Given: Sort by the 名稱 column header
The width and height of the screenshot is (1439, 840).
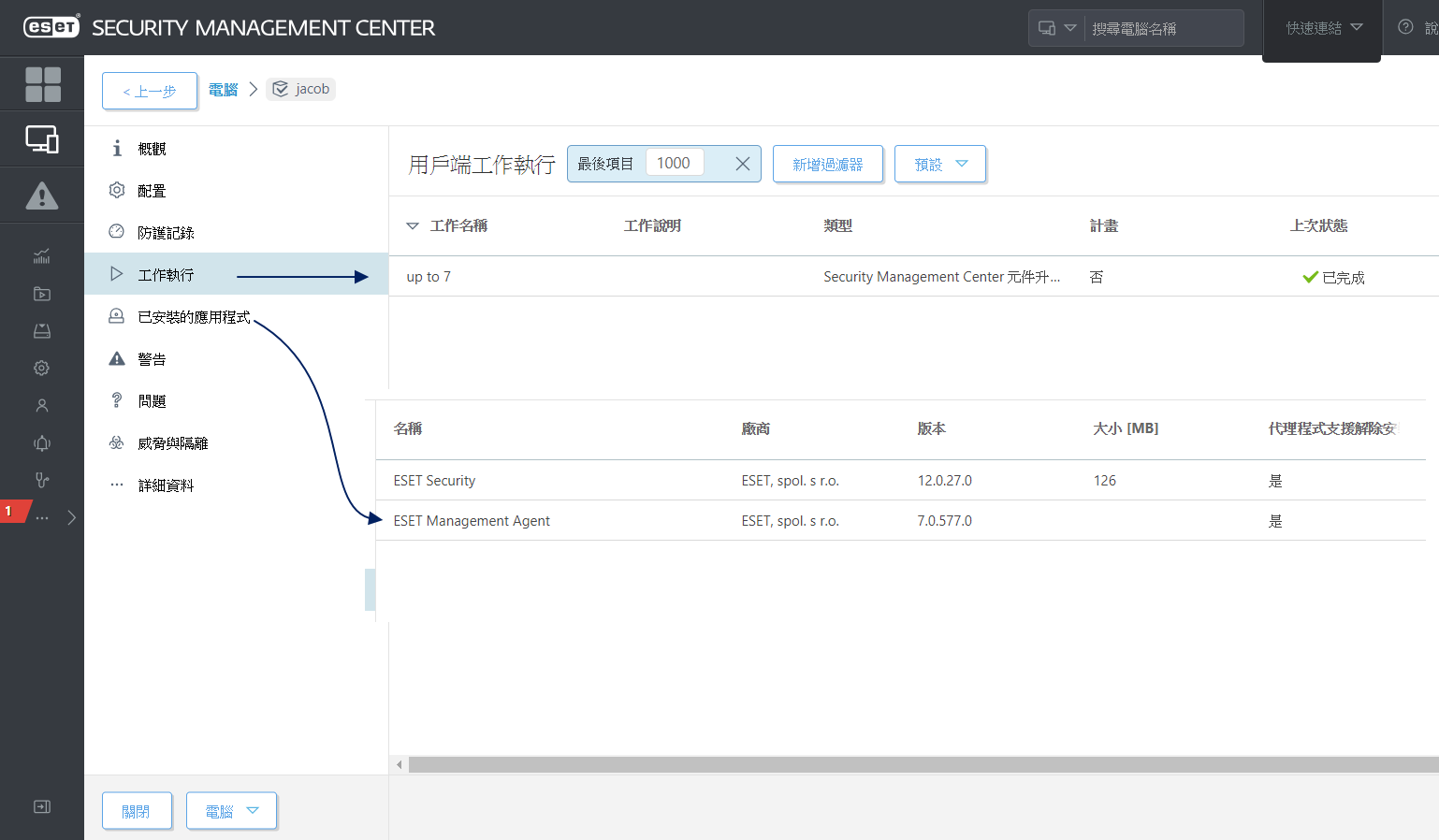Looking at the screenshot, I should [408, 428].
